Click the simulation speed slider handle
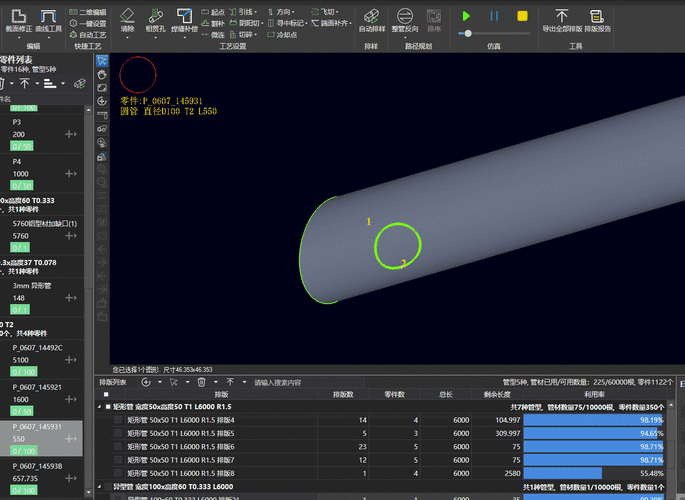 pyautogui.click(x=468, y=33)
